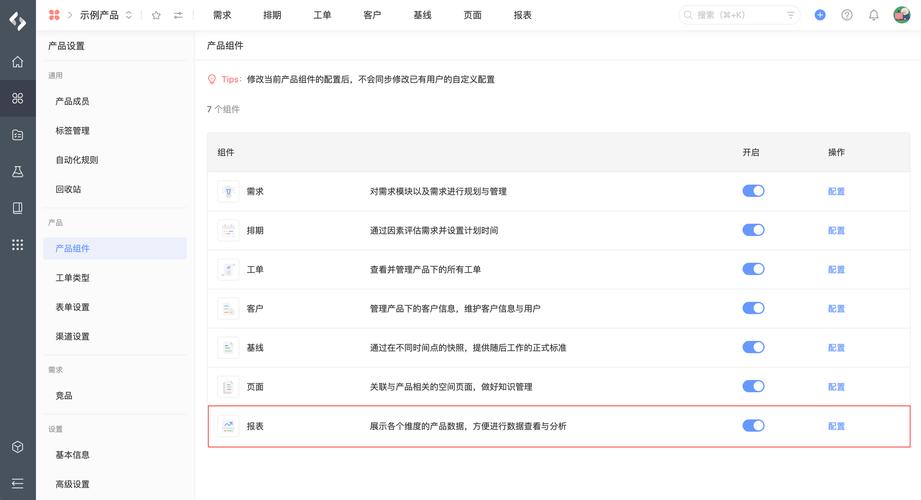Open the flask test icon in the sidebar
Viewport: 921px width, 500px height.
(x=18, y=172)
